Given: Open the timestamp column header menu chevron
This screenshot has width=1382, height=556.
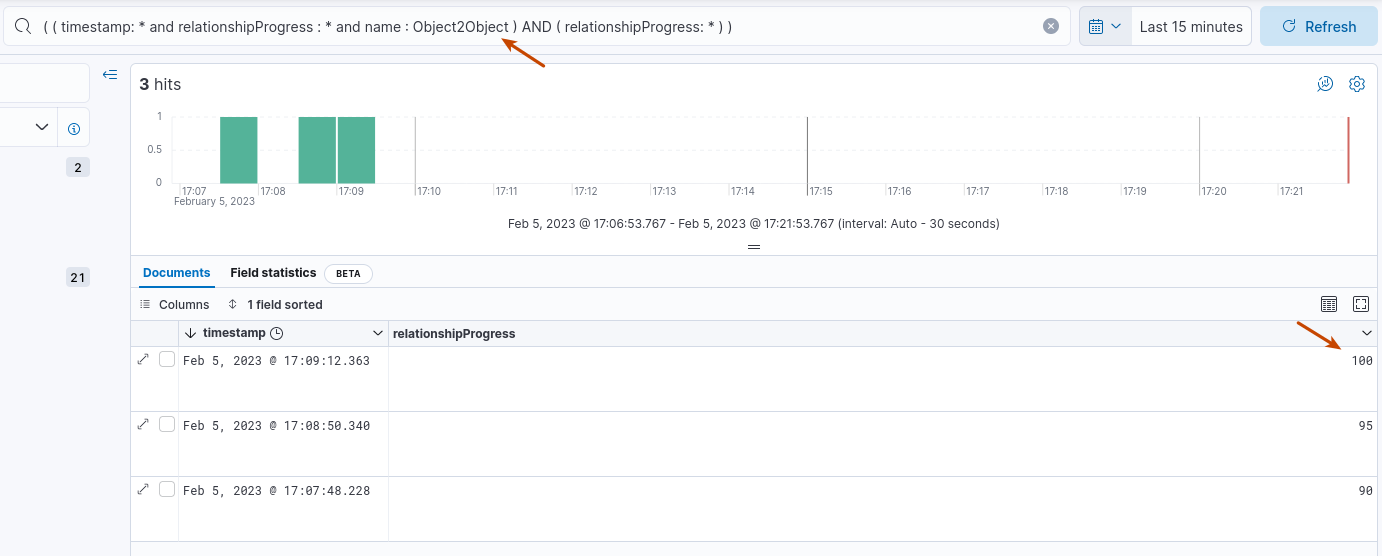Looking at the screenshot, I should point(377,333).
